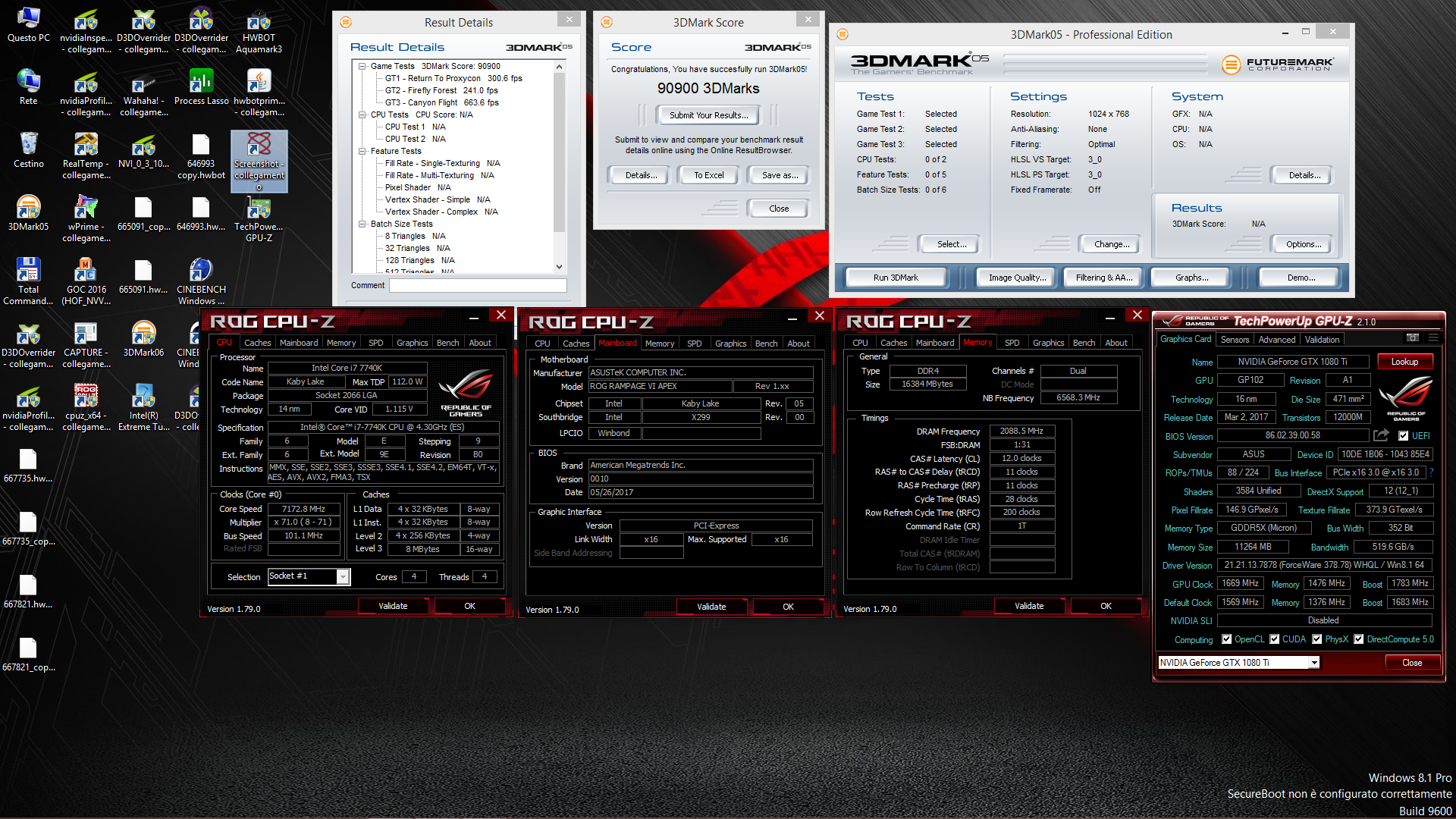Open the Process Lasso desktop shortcut
The width and height of the screenshot is (1456, 819).
click(201, 87)
